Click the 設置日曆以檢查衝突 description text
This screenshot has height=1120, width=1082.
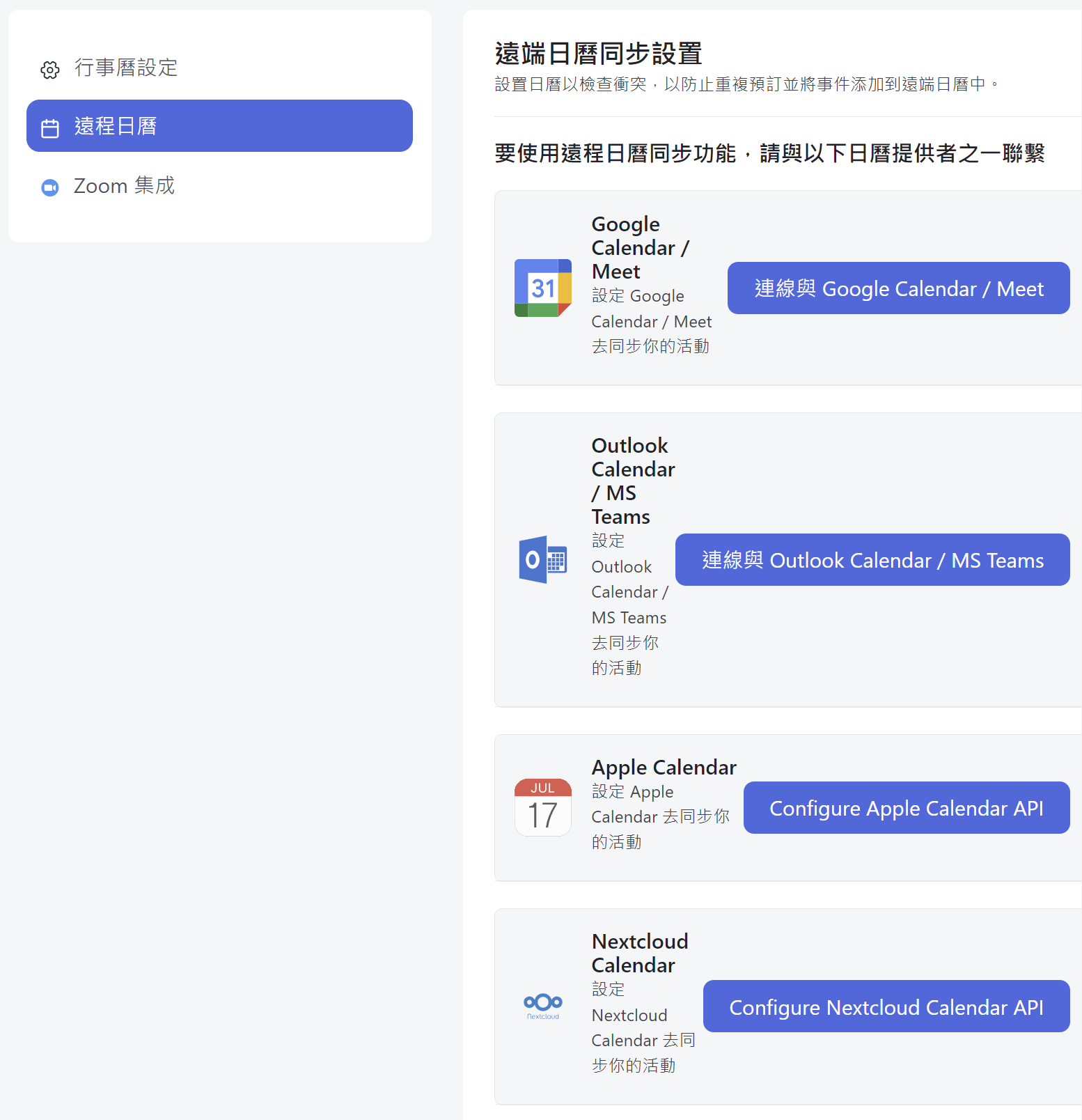click(x=747, y=84)
